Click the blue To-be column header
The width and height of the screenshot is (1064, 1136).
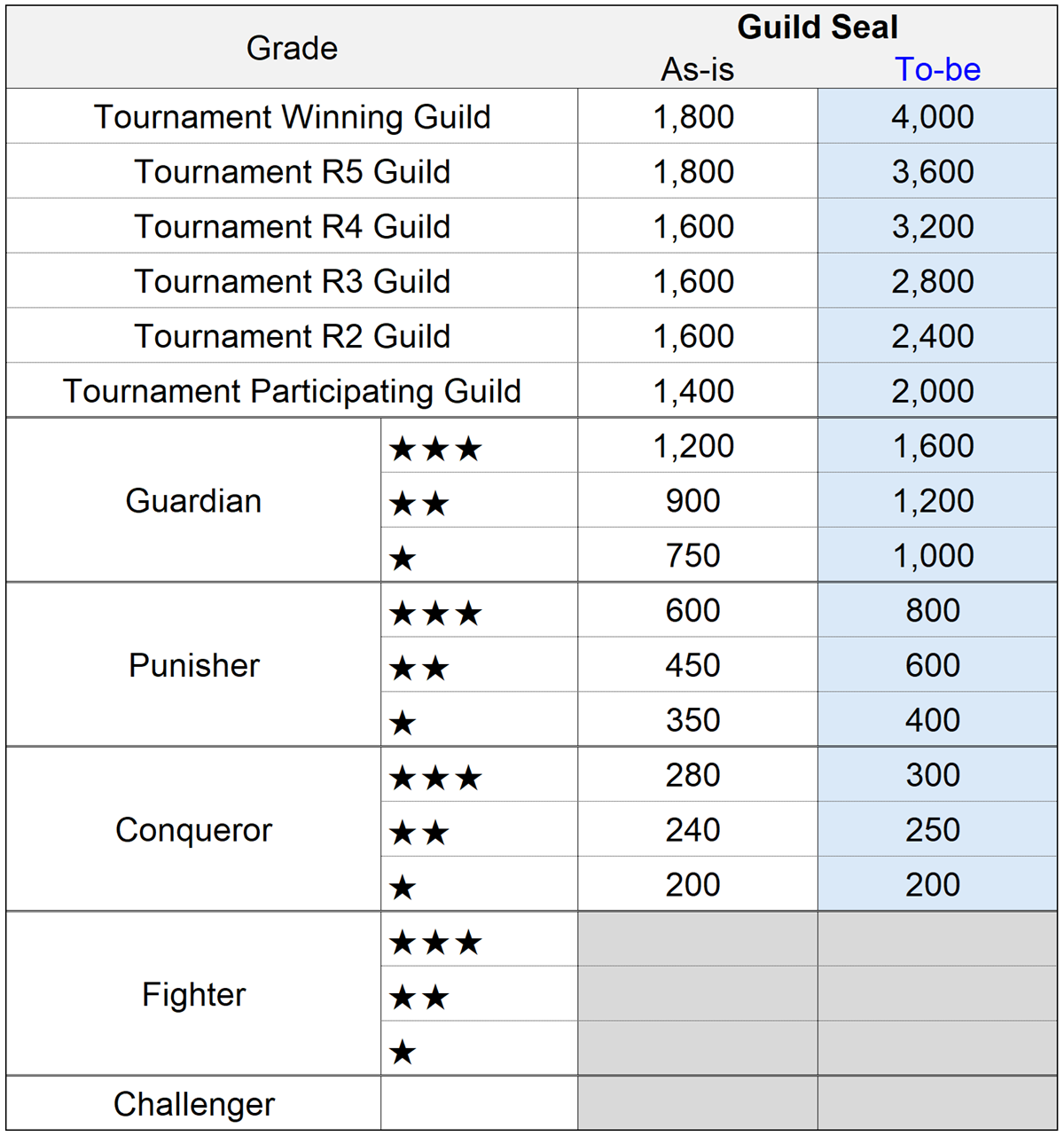(937, 69)
